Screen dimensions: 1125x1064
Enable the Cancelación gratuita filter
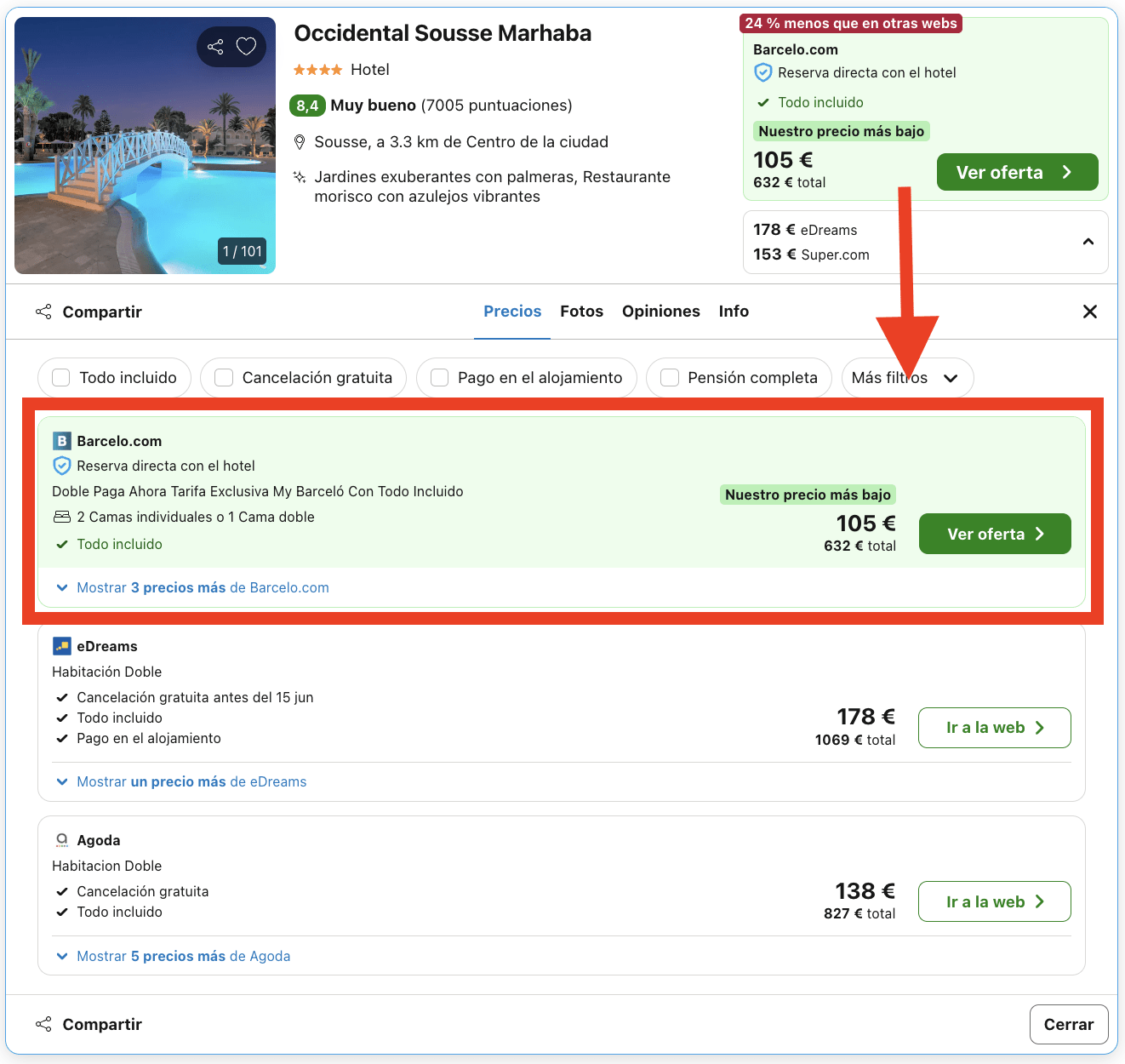pos(224,378)
